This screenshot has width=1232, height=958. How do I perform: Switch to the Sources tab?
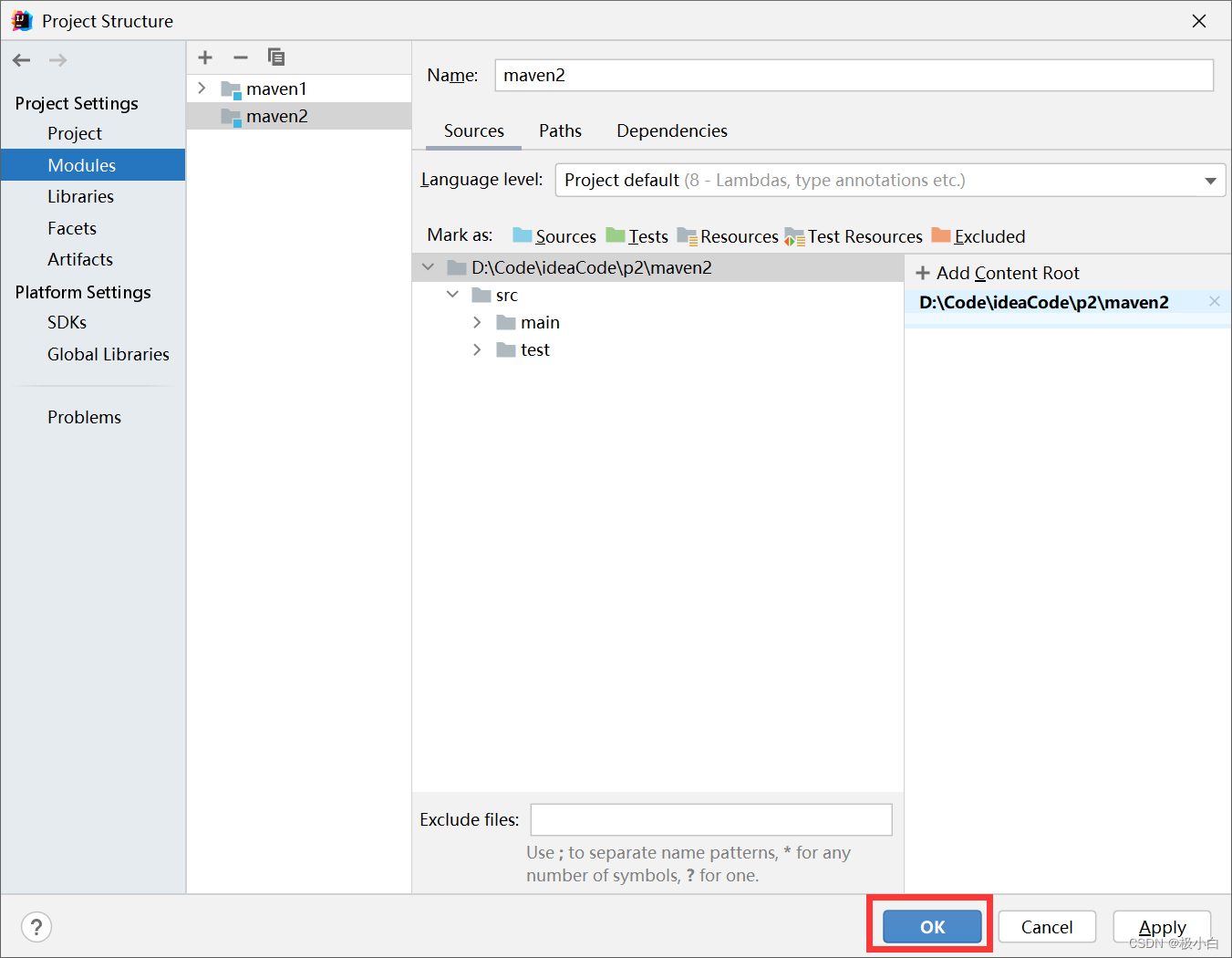click(x=474, y=131)
